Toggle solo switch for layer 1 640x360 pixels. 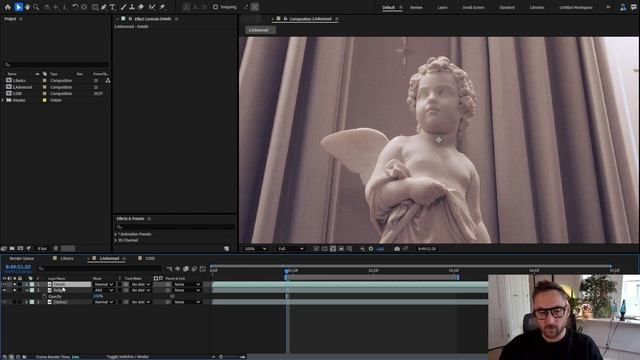pyautogui.click(x=15, y=284)
